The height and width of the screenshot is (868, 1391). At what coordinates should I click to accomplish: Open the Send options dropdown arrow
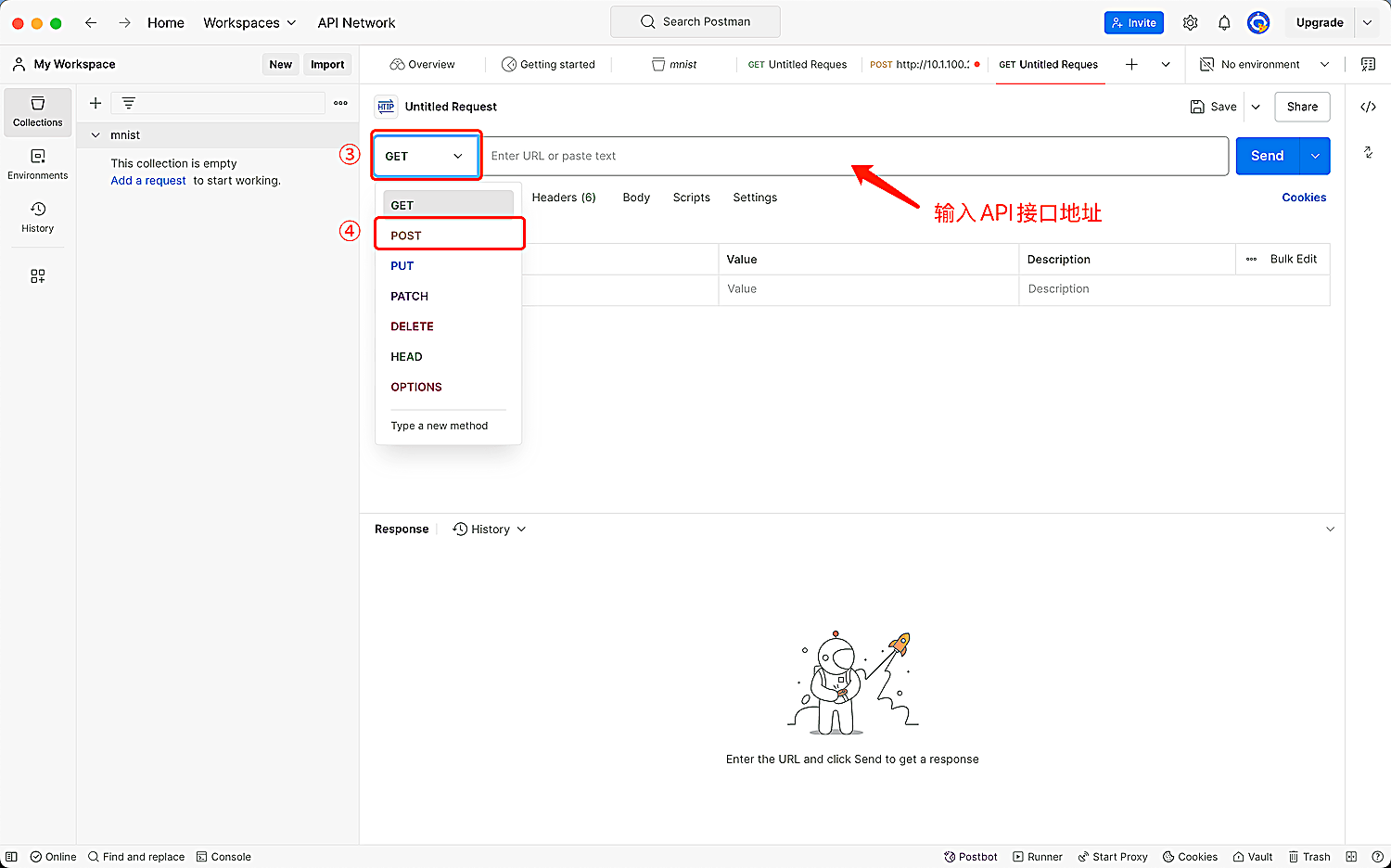coord(1315,156)
